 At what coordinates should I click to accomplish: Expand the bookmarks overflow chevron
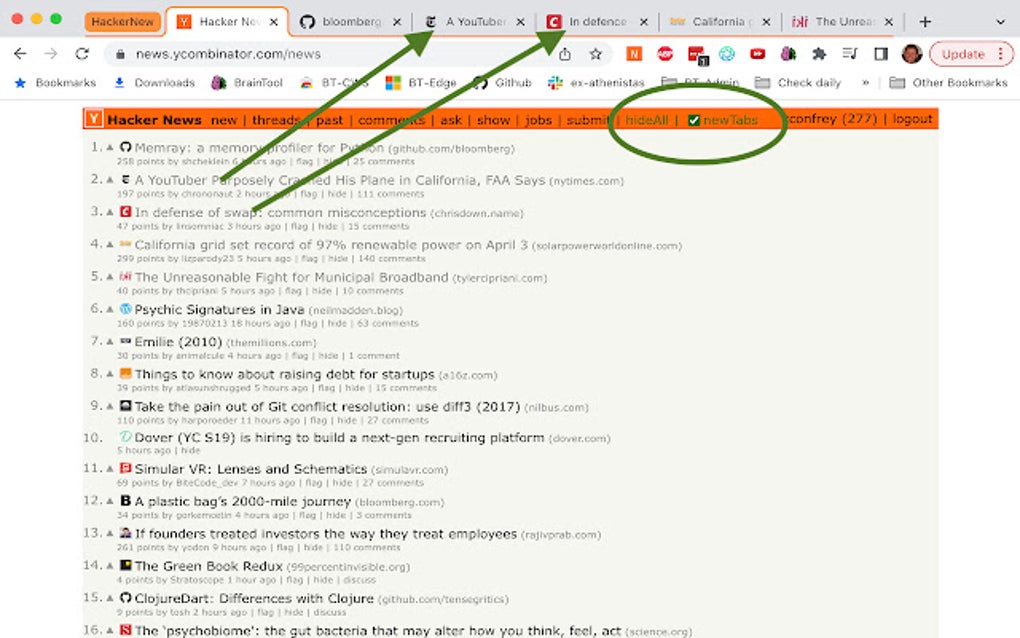(864, 82)
